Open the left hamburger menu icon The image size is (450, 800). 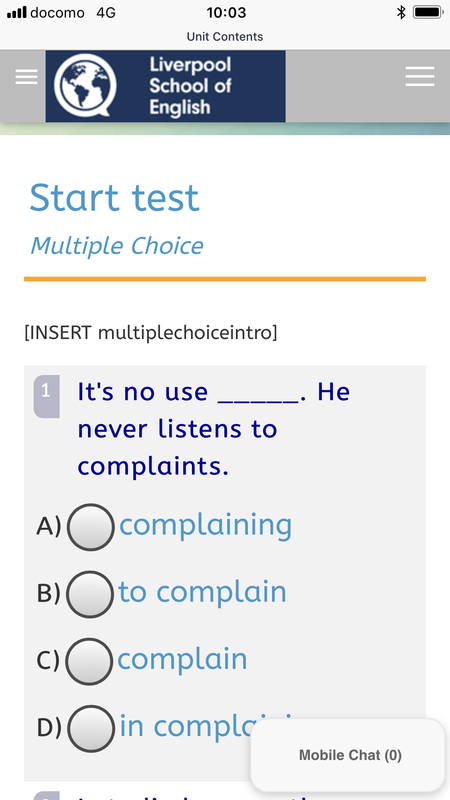[26, 77]
